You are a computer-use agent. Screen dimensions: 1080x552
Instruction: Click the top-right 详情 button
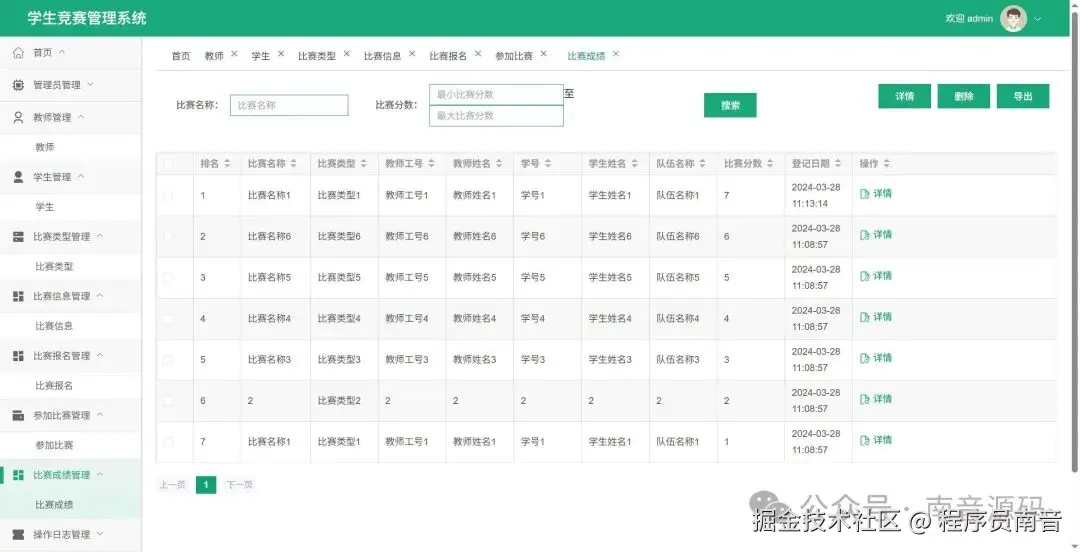click(904, 96)
